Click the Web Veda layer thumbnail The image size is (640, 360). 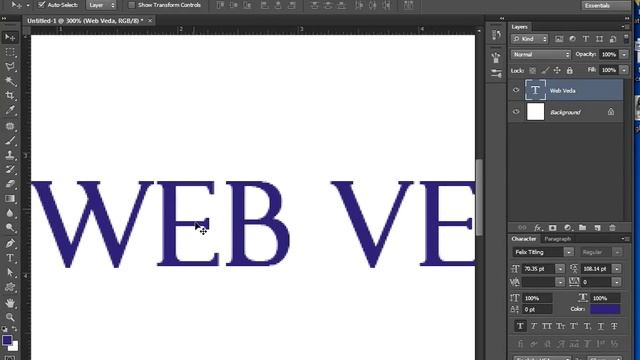click(535, 90)
